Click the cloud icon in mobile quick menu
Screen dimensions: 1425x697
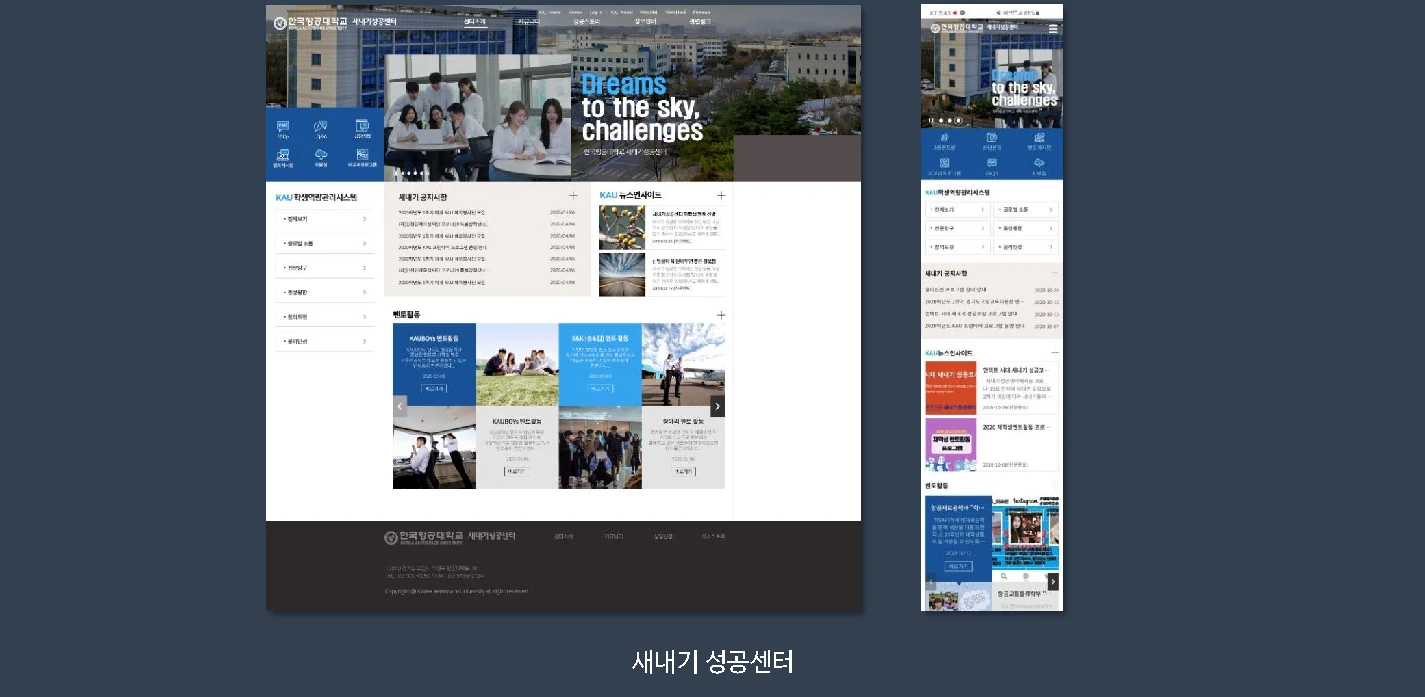pyautogui.click(x=1039, y=163)
